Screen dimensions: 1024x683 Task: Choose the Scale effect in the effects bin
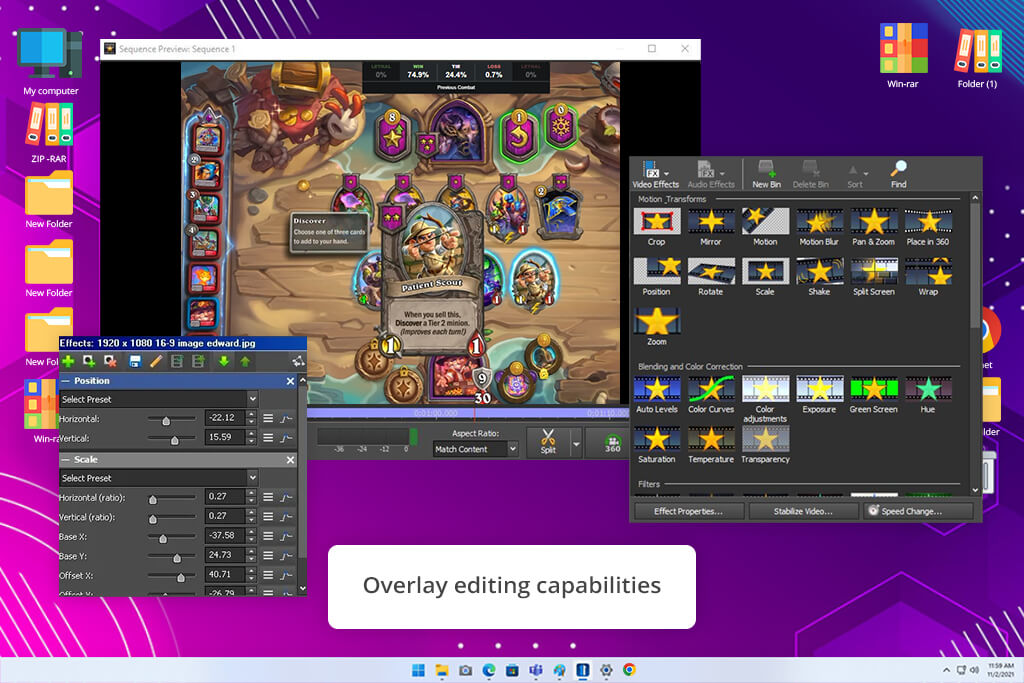click(x=765, y=276)
